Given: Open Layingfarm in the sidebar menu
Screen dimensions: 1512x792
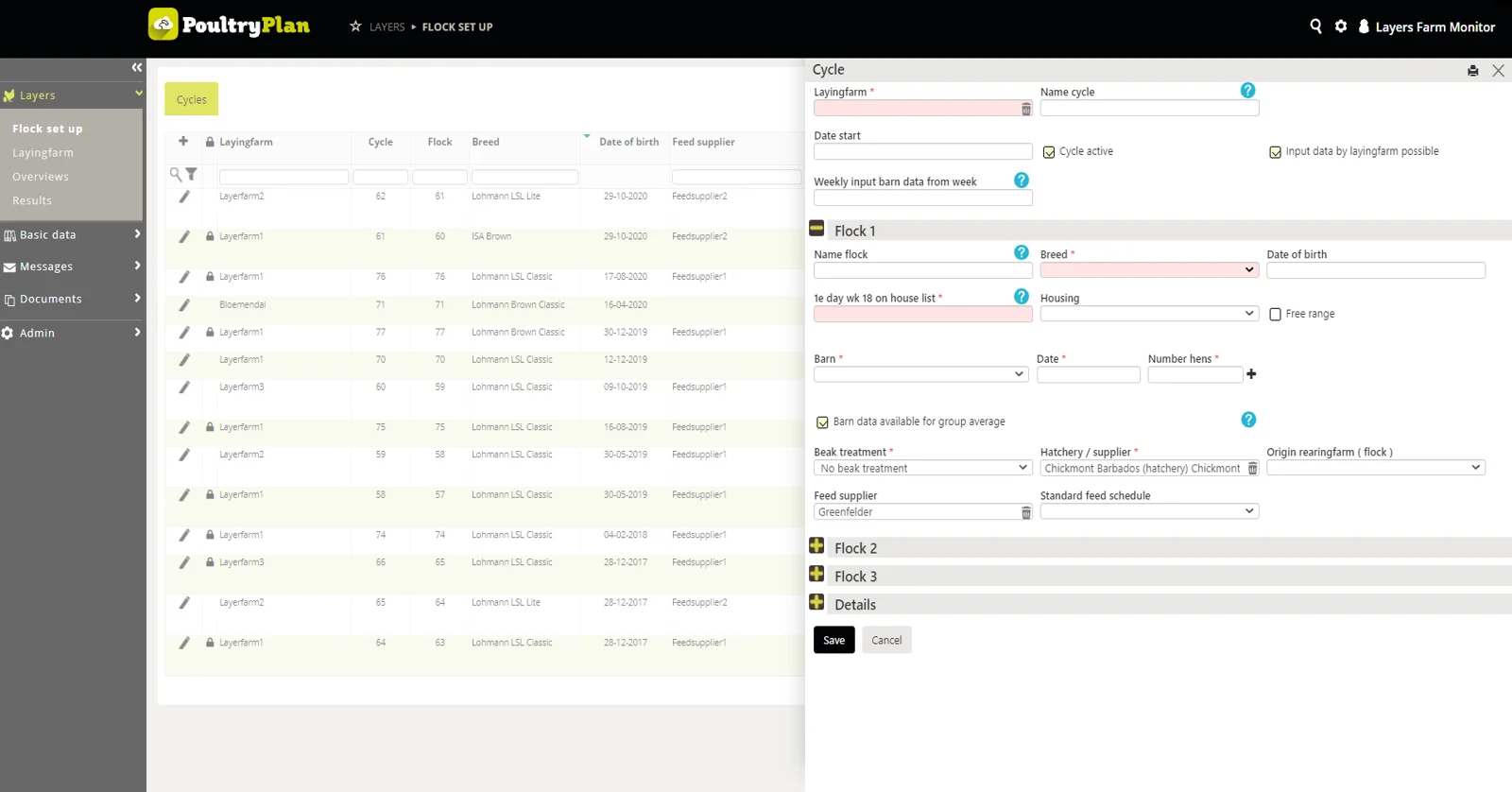Looking at the screenshot, I should (x=43, y=153).
